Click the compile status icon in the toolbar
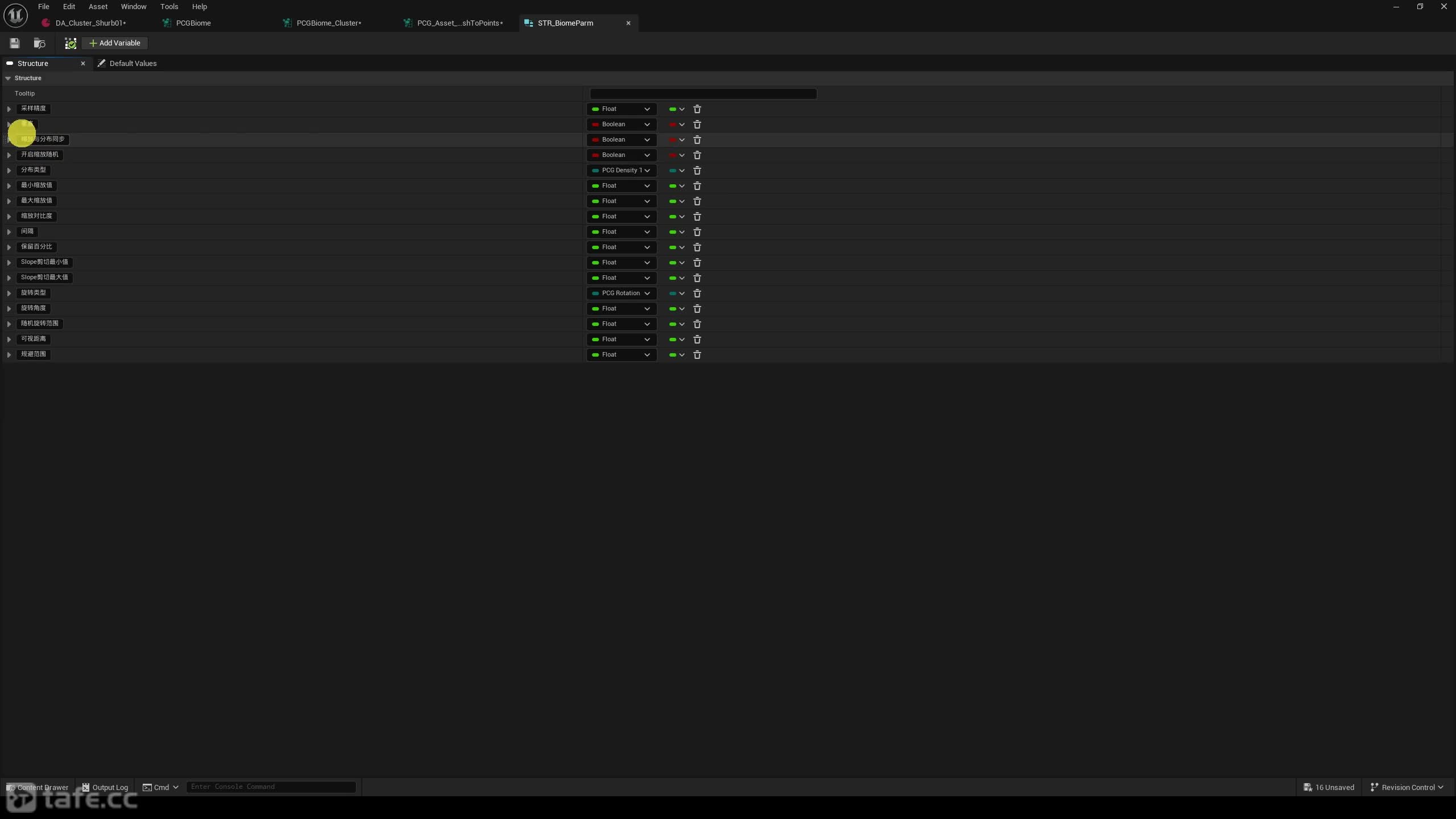 [x=71, y=43]
